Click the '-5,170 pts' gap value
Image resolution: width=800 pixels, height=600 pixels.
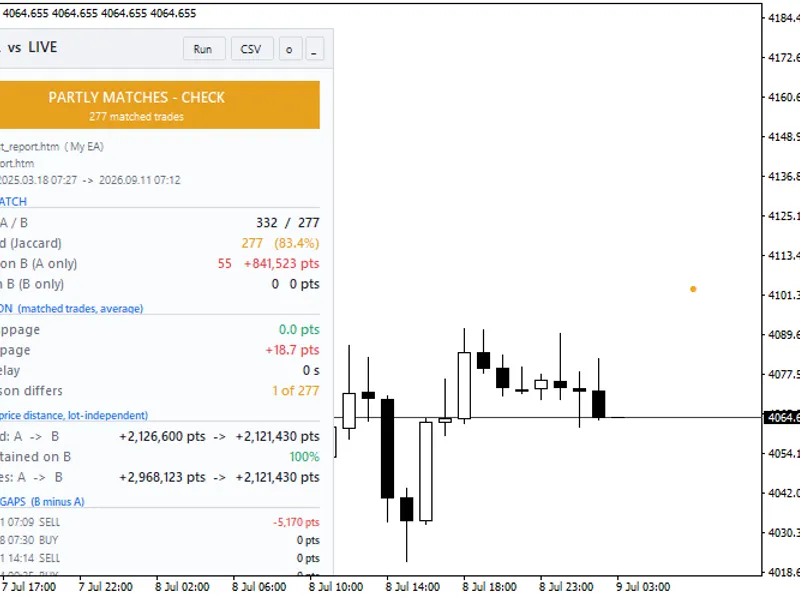296,522
